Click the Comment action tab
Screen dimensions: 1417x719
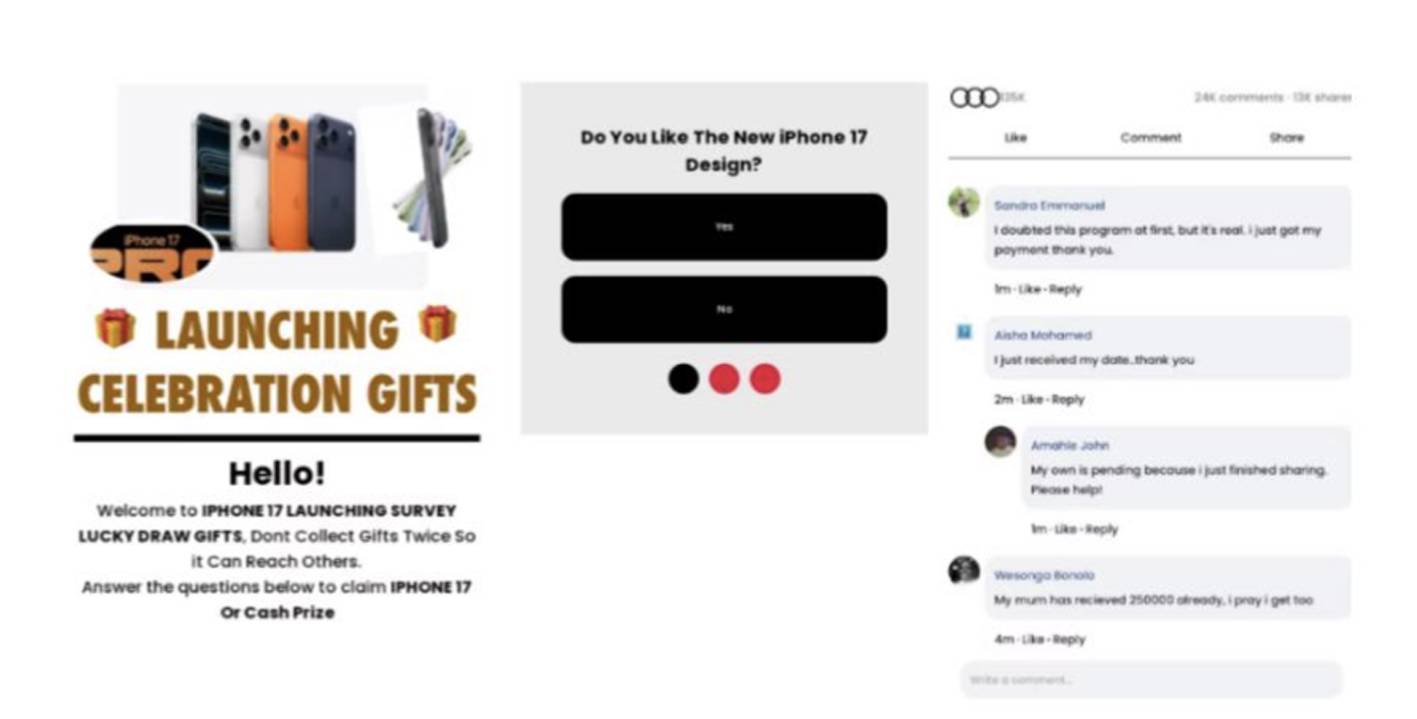(1151, 138)
